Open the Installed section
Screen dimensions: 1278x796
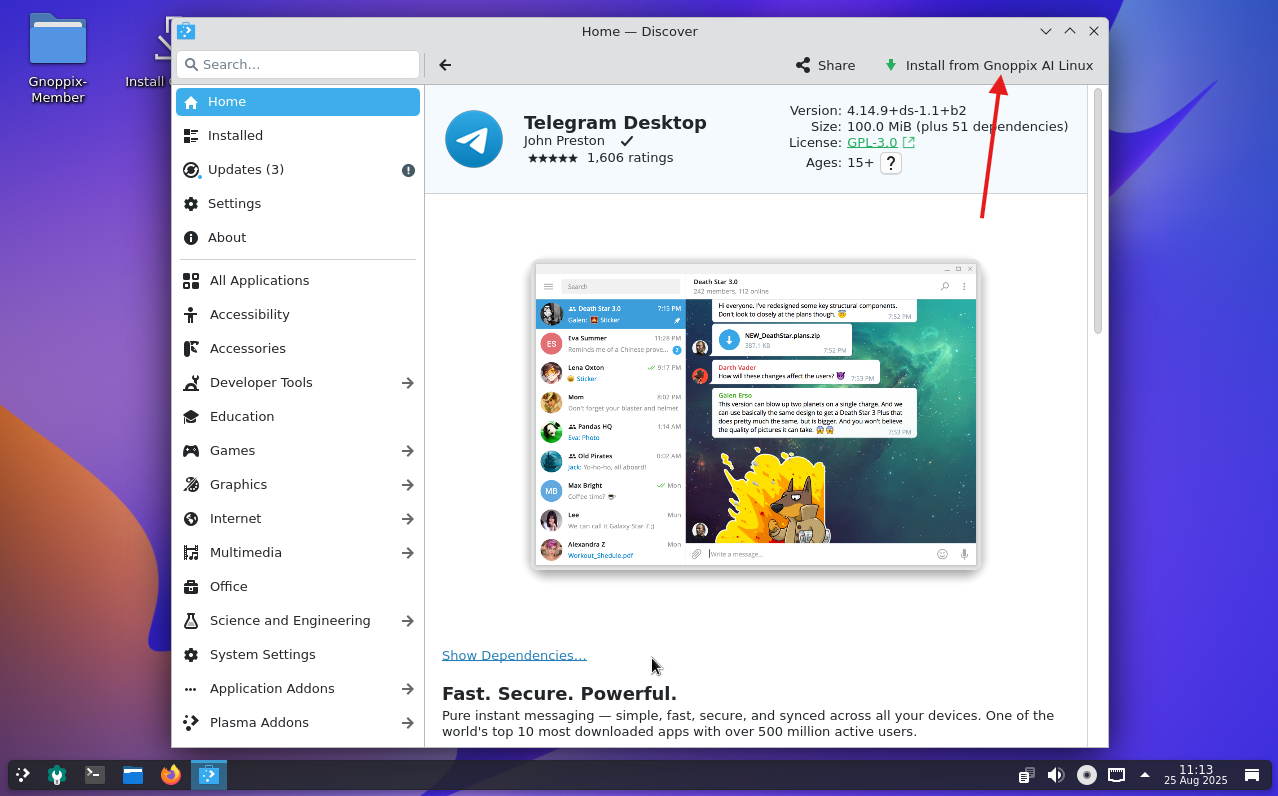pyautogui.click(x=235, y=136)
